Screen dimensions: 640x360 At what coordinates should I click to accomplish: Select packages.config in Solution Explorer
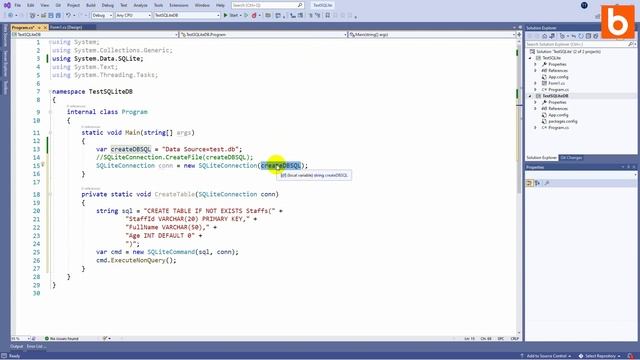562,121
